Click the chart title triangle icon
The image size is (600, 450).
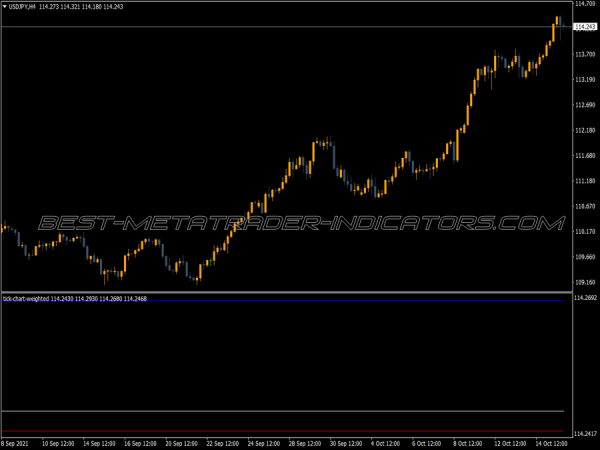[5, 7]
